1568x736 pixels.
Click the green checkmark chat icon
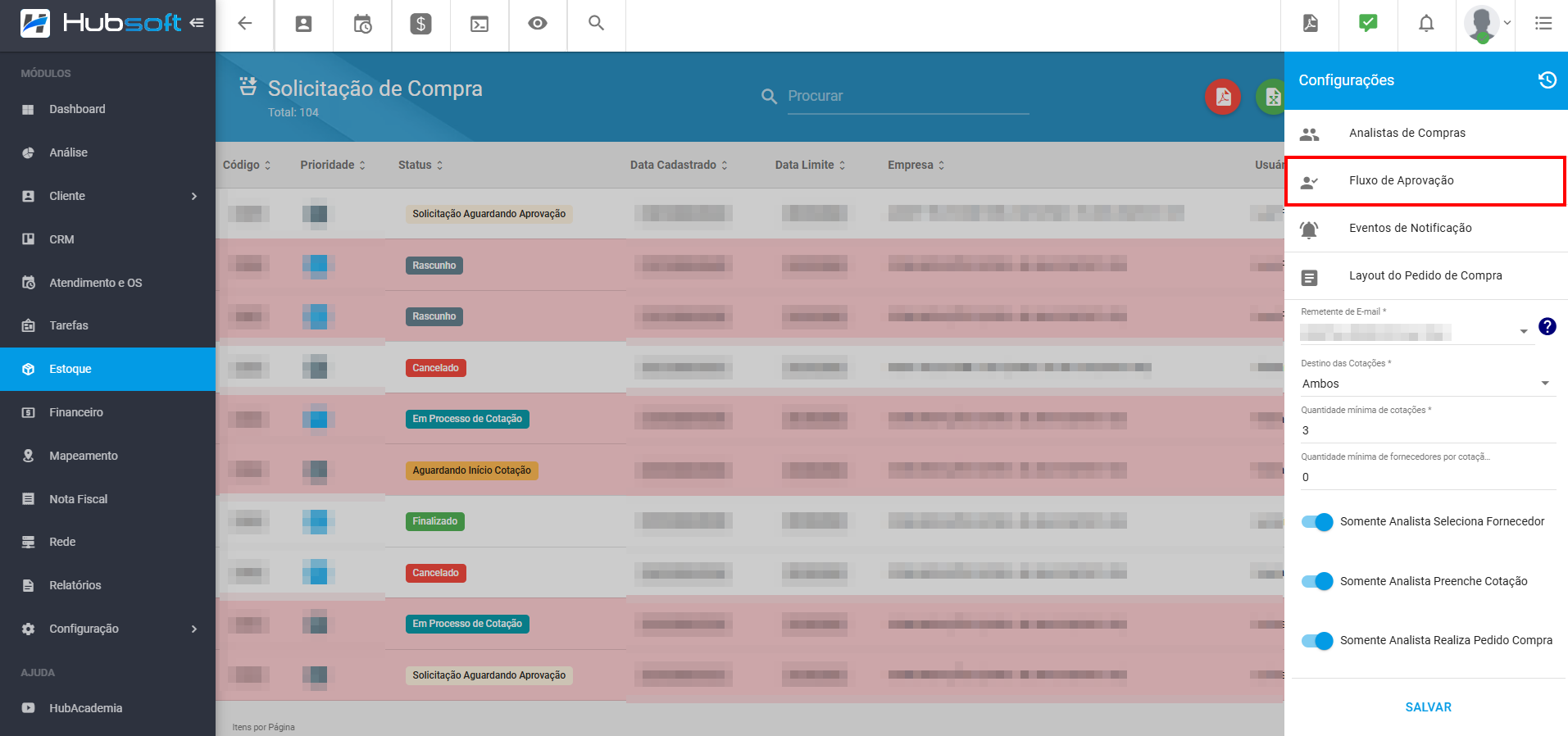1368,24
